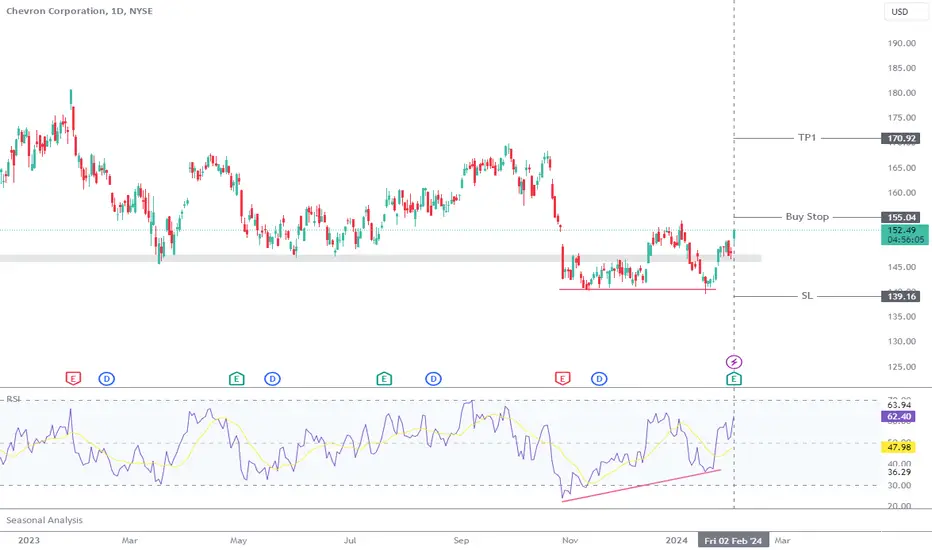
Task: Click the green earnings E marker after Jul
Action: (384, 378)
